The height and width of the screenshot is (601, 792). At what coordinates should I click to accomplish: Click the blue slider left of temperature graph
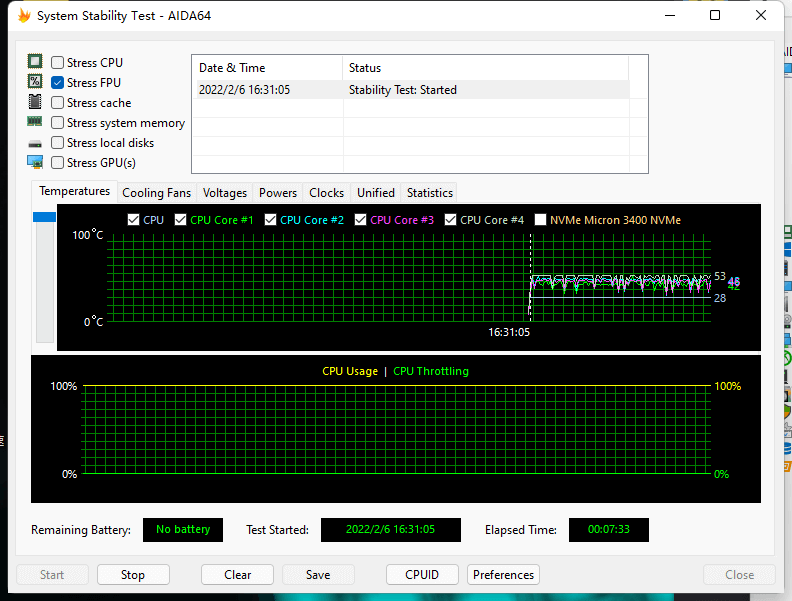44,217
